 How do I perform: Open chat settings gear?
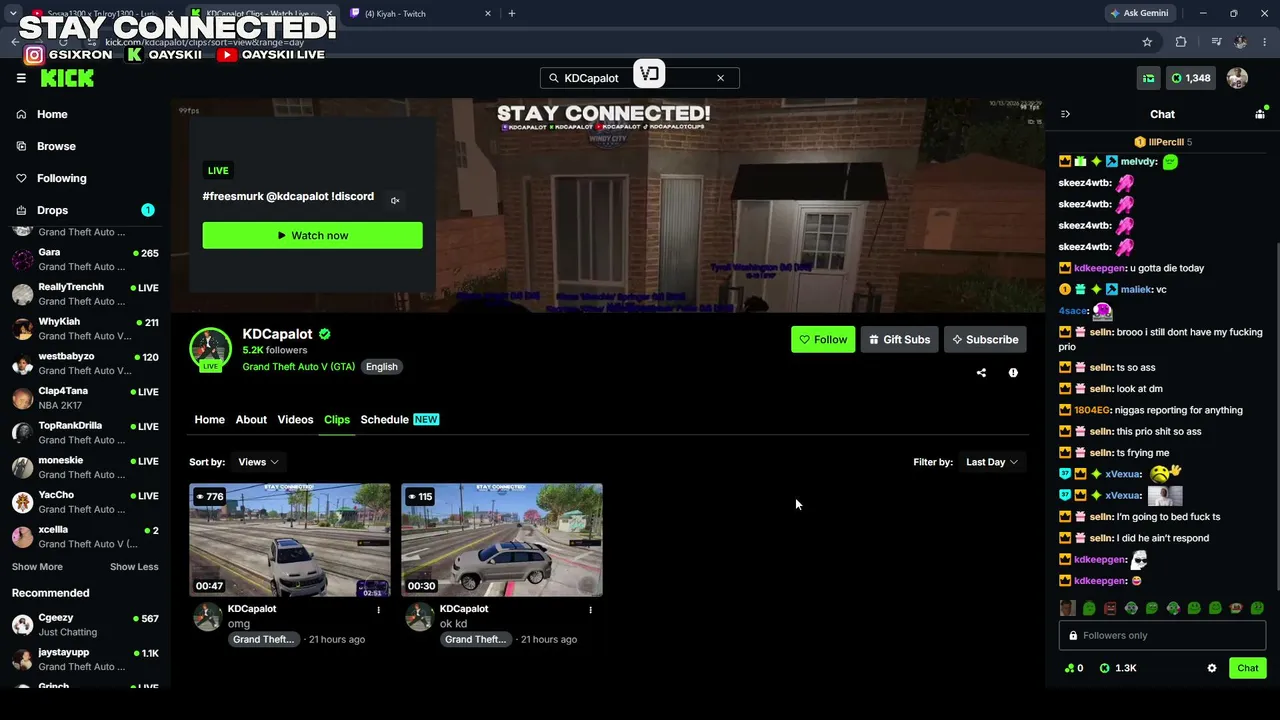point(1212,668)
